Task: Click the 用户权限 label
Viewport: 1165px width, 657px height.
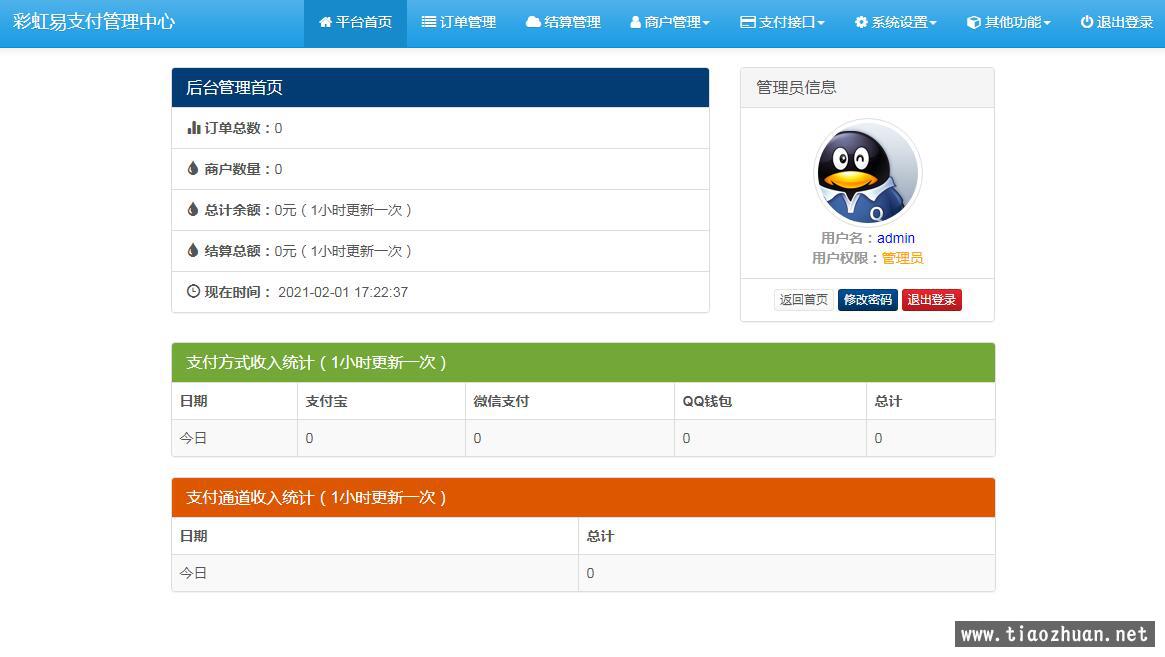Action: [x=845, y=258]
